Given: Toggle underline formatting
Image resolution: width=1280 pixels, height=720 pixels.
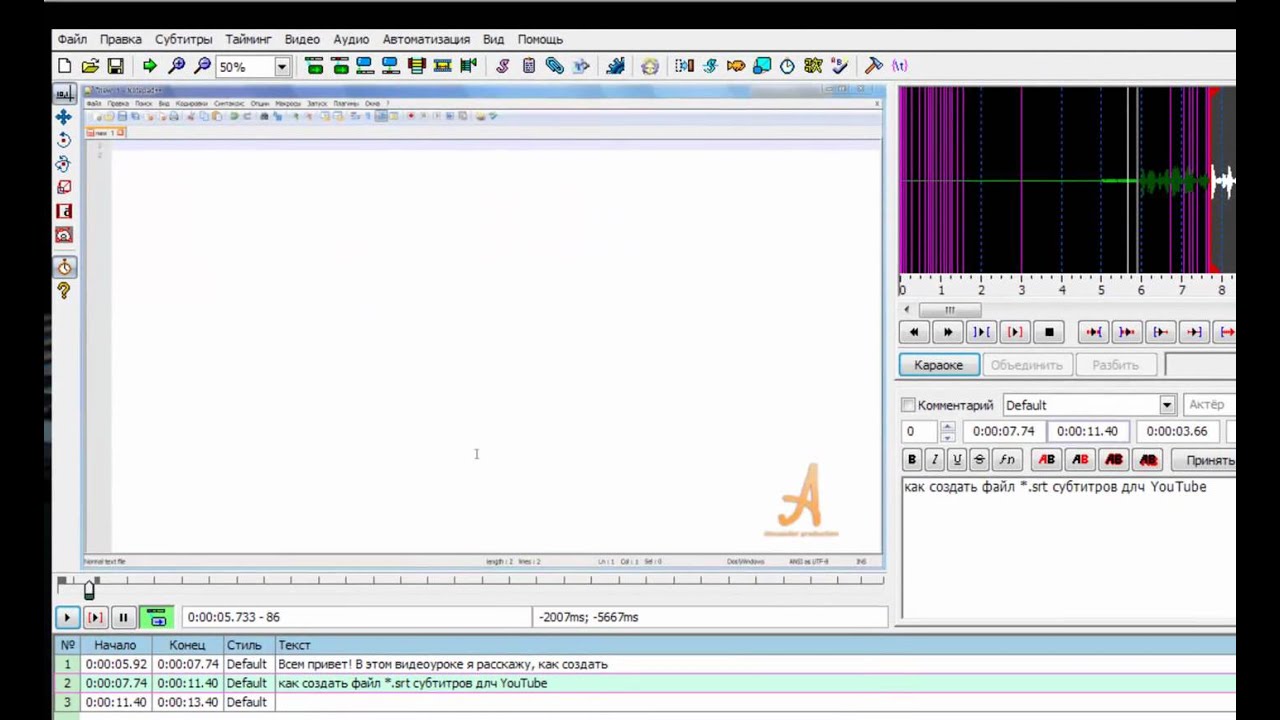Looking at the screenshot, I should (x=957, y=460).
